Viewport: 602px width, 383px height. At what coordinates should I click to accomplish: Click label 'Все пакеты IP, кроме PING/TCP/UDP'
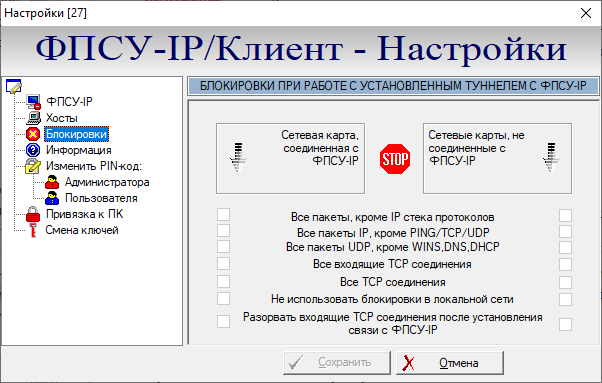pyautogui.click(x=393, y=233)
